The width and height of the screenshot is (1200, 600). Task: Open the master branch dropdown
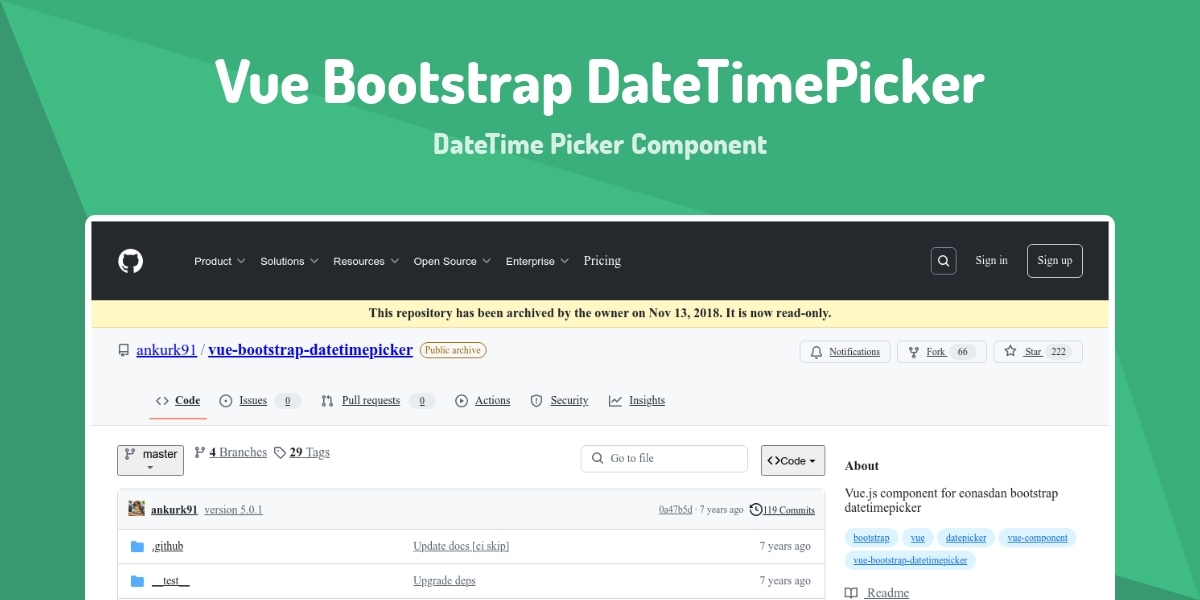(x=150, y=459)
